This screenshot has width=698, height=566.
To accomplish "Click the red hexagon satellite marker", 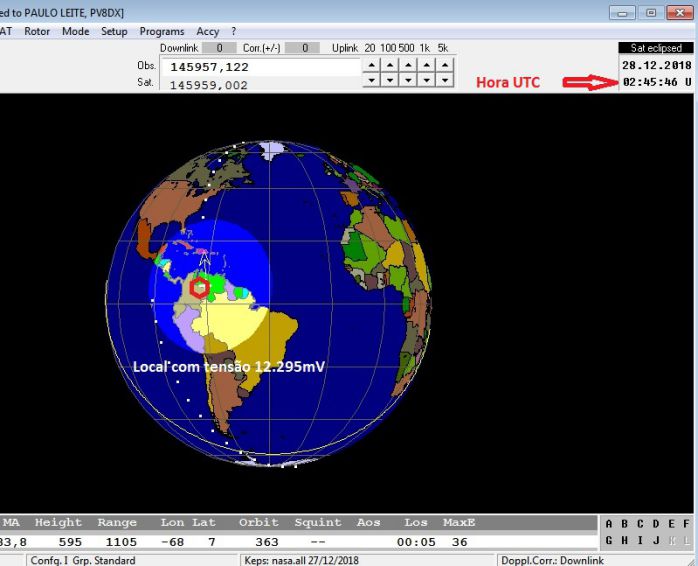I will click(x=200, y=288).
